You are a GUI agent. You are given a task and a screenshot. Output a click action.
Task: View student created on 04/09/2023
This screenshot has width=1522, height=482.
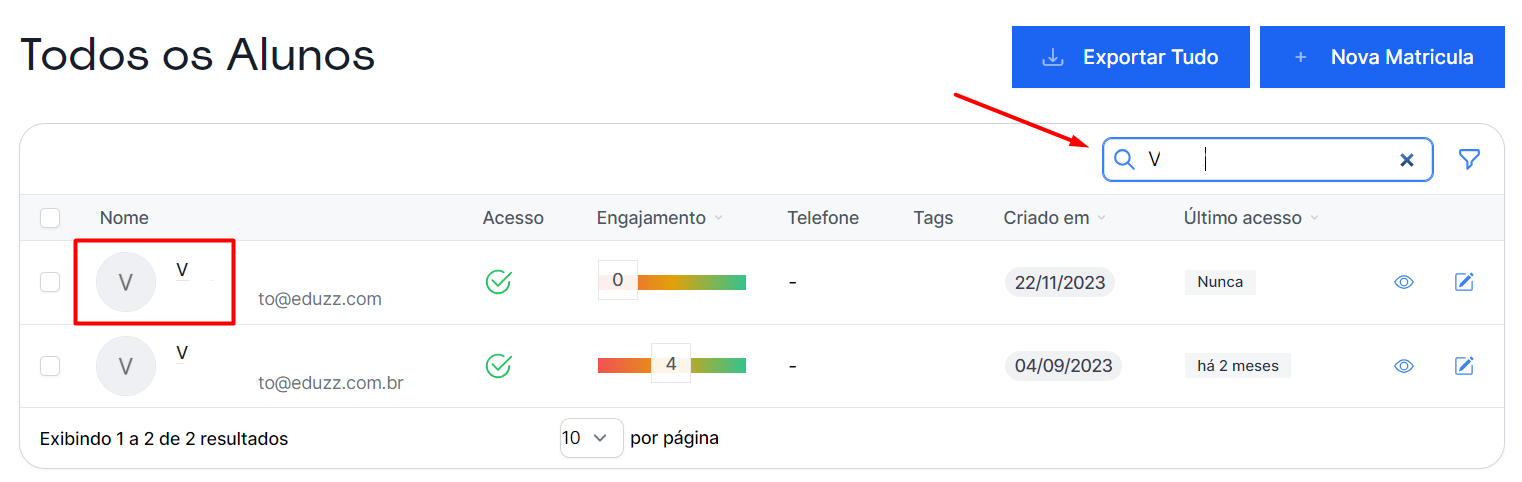[1403, 366]
